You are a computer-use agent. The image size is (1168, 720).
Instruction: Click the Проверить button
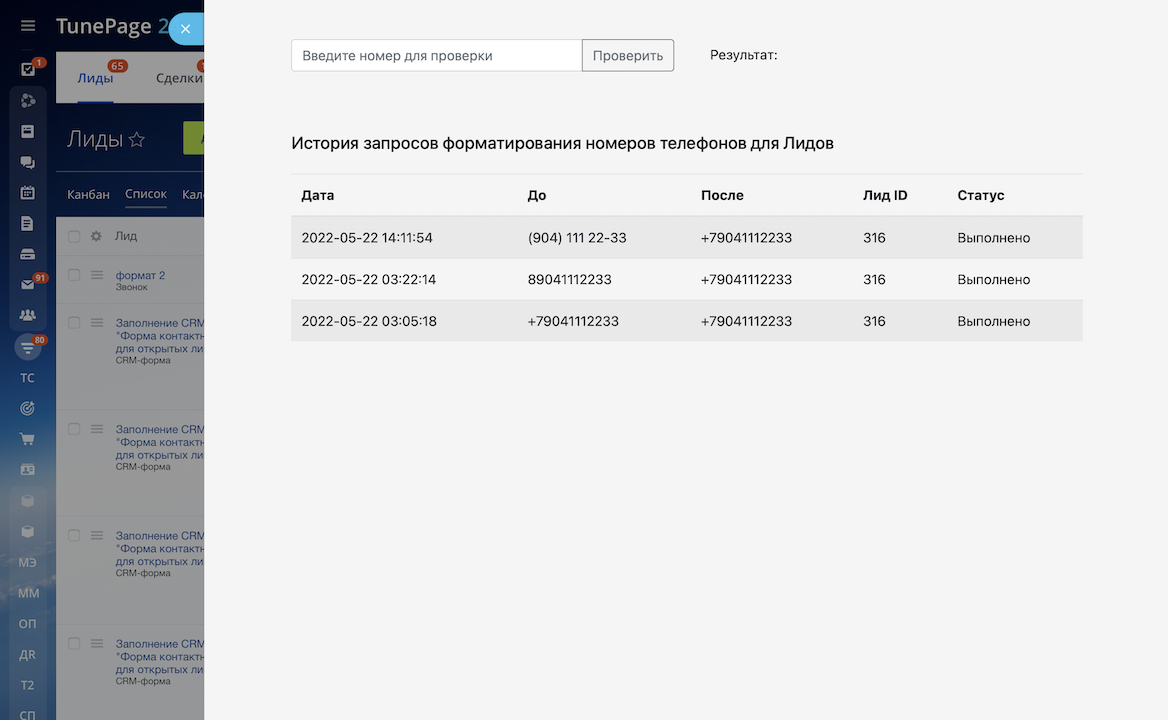click(x=628, y=56)
